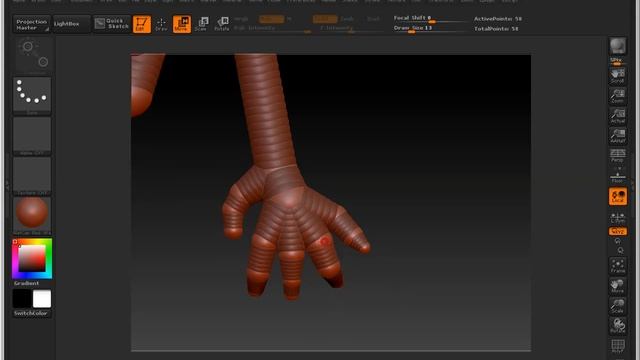Toggle Edit mode button
This screenshot has width=640, height=360.
click(x=142, y=24)
